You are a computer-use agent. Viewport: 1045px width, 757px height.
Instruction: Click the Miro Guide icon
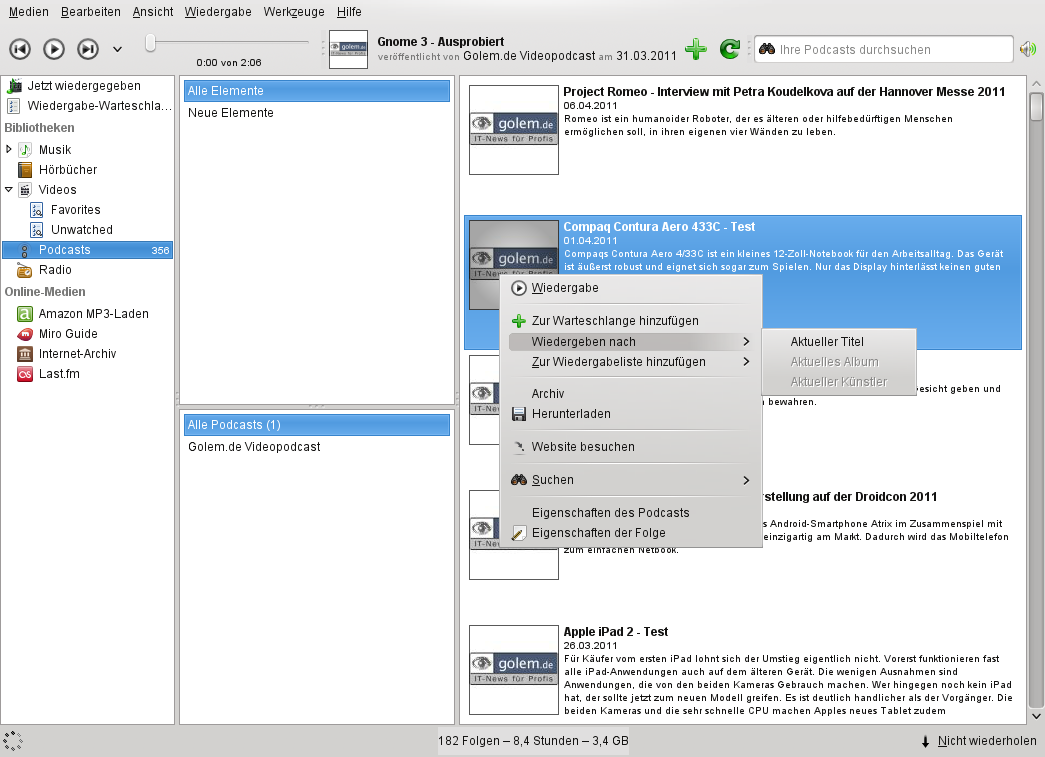tap(25, 334)
